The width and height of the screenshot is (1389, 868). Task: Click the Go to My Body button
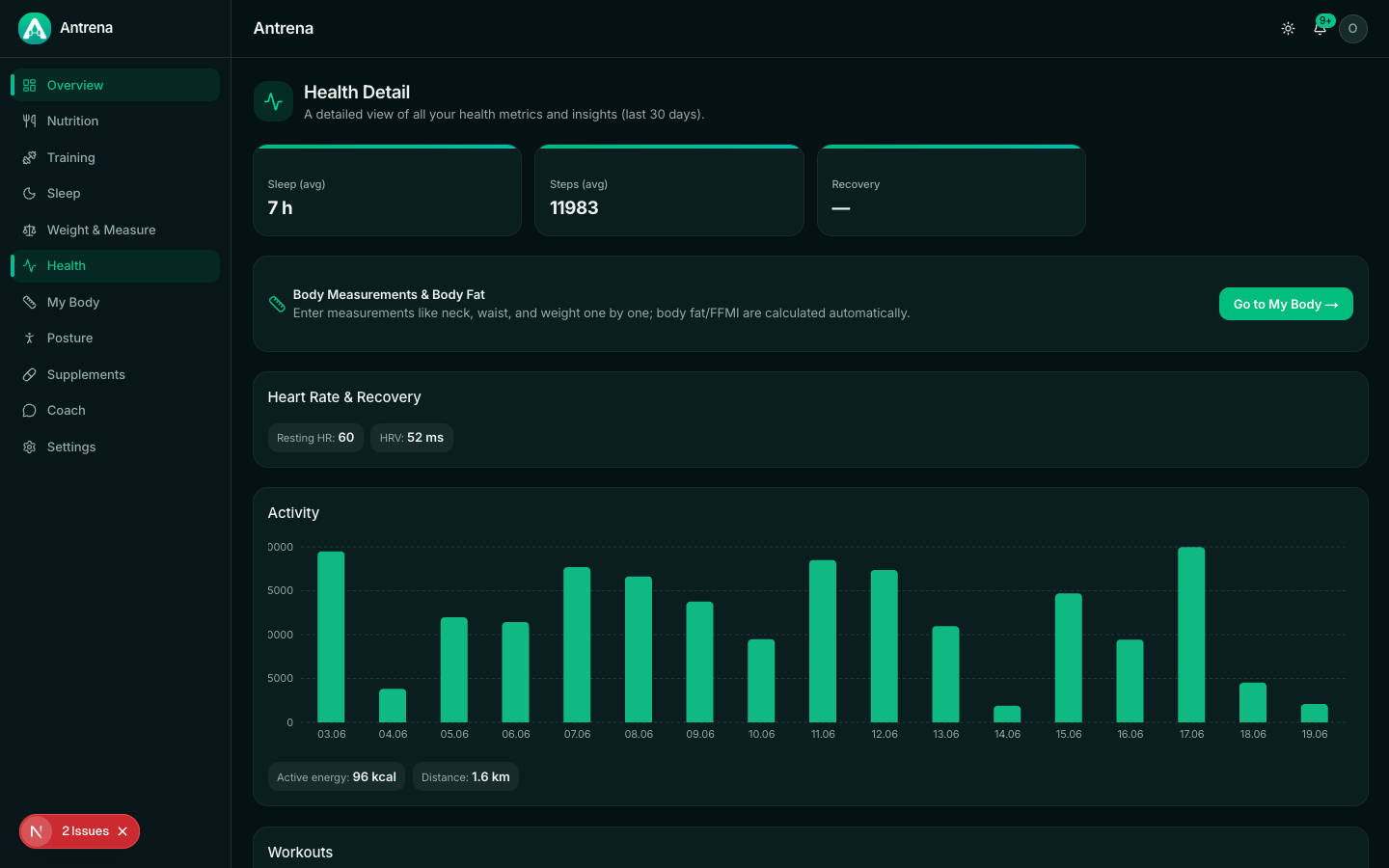[x=1286, y=304]
